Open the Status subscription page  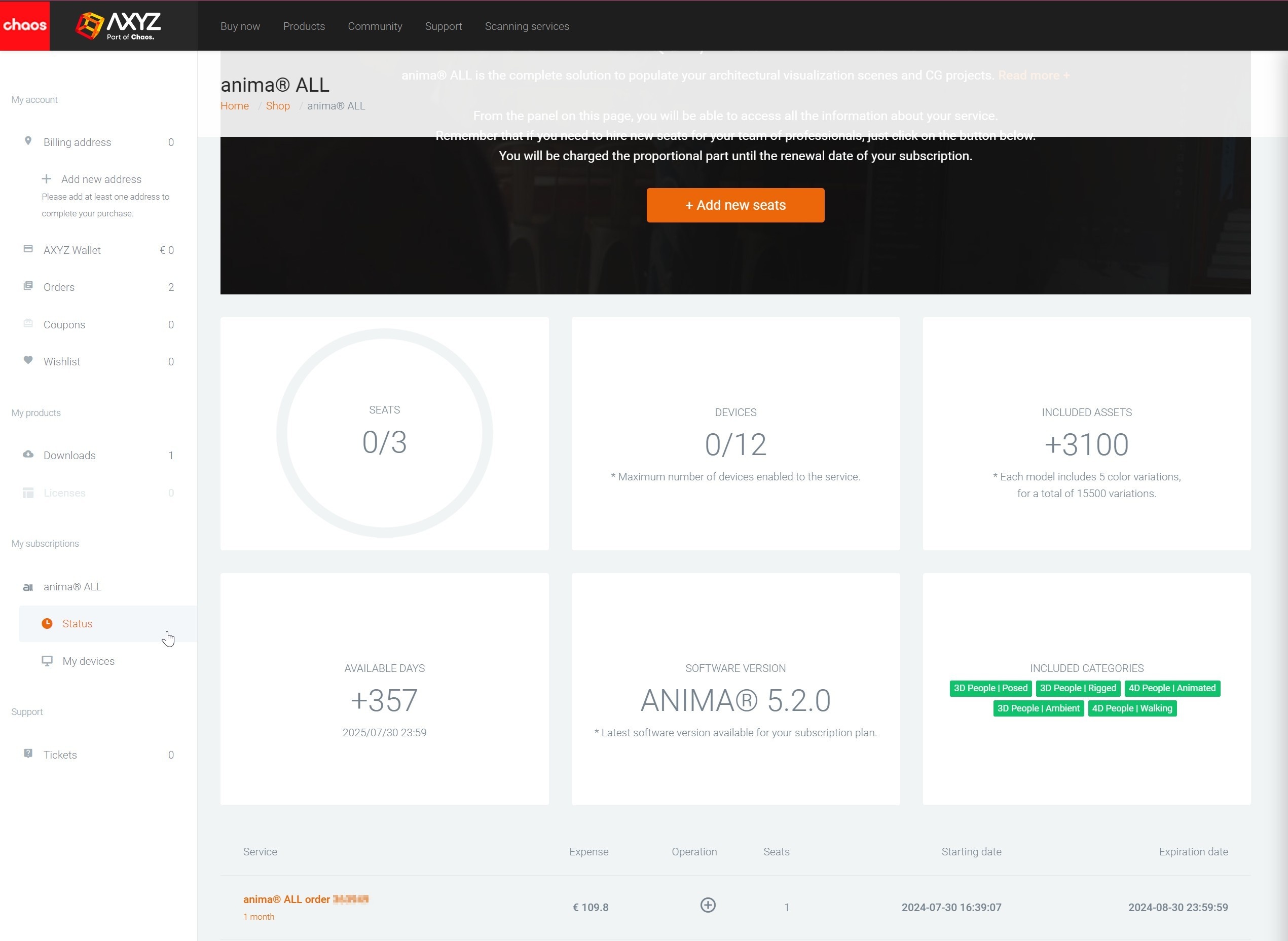(x=108, y=624)
